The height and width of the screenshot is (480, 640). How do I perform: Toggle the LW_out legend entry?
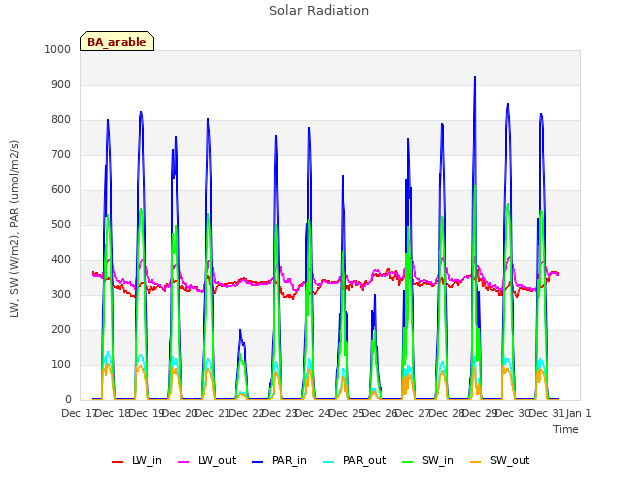tap(207, 461)
